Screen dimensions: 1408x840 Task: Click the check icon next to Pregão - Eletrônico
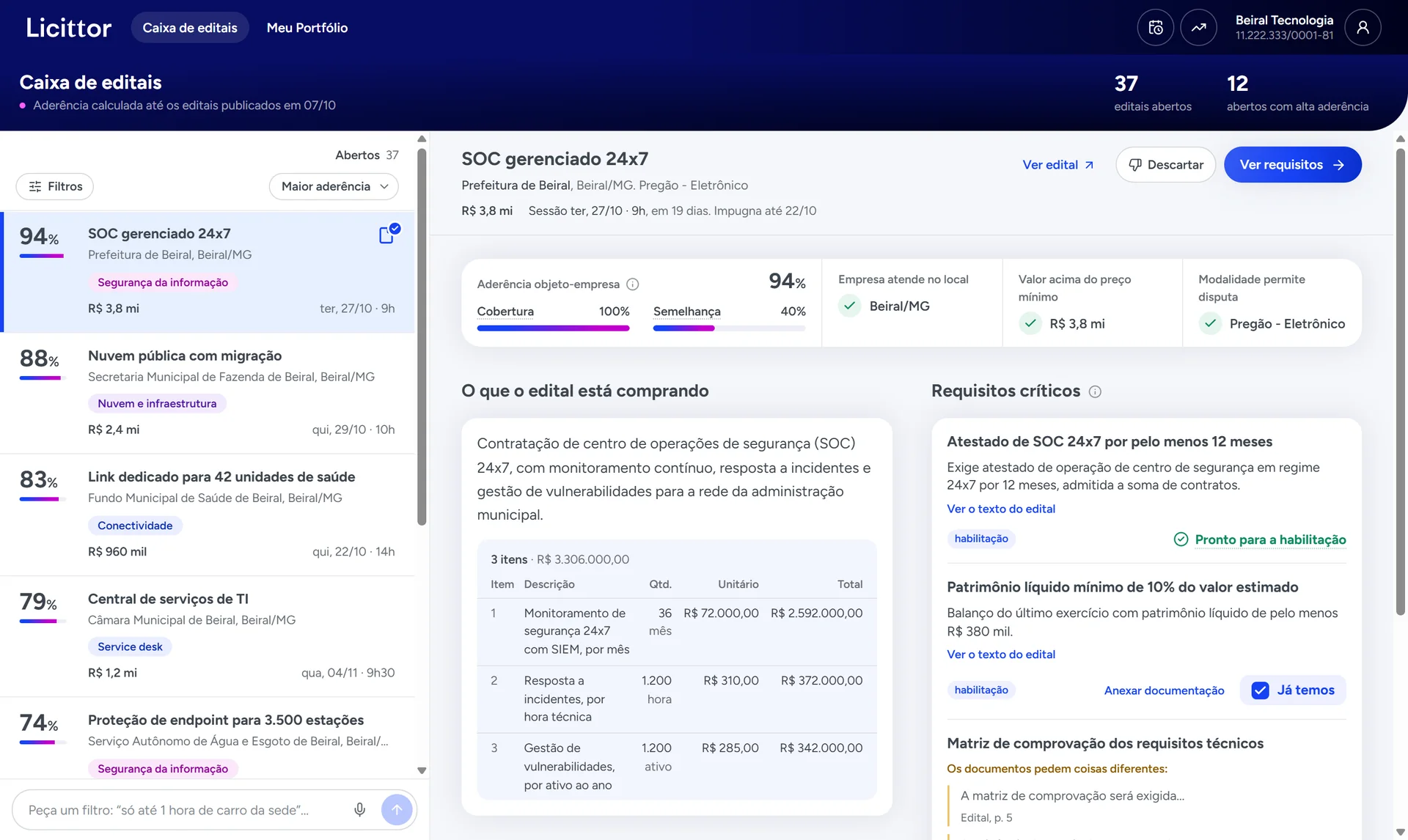click(1210, 323)
